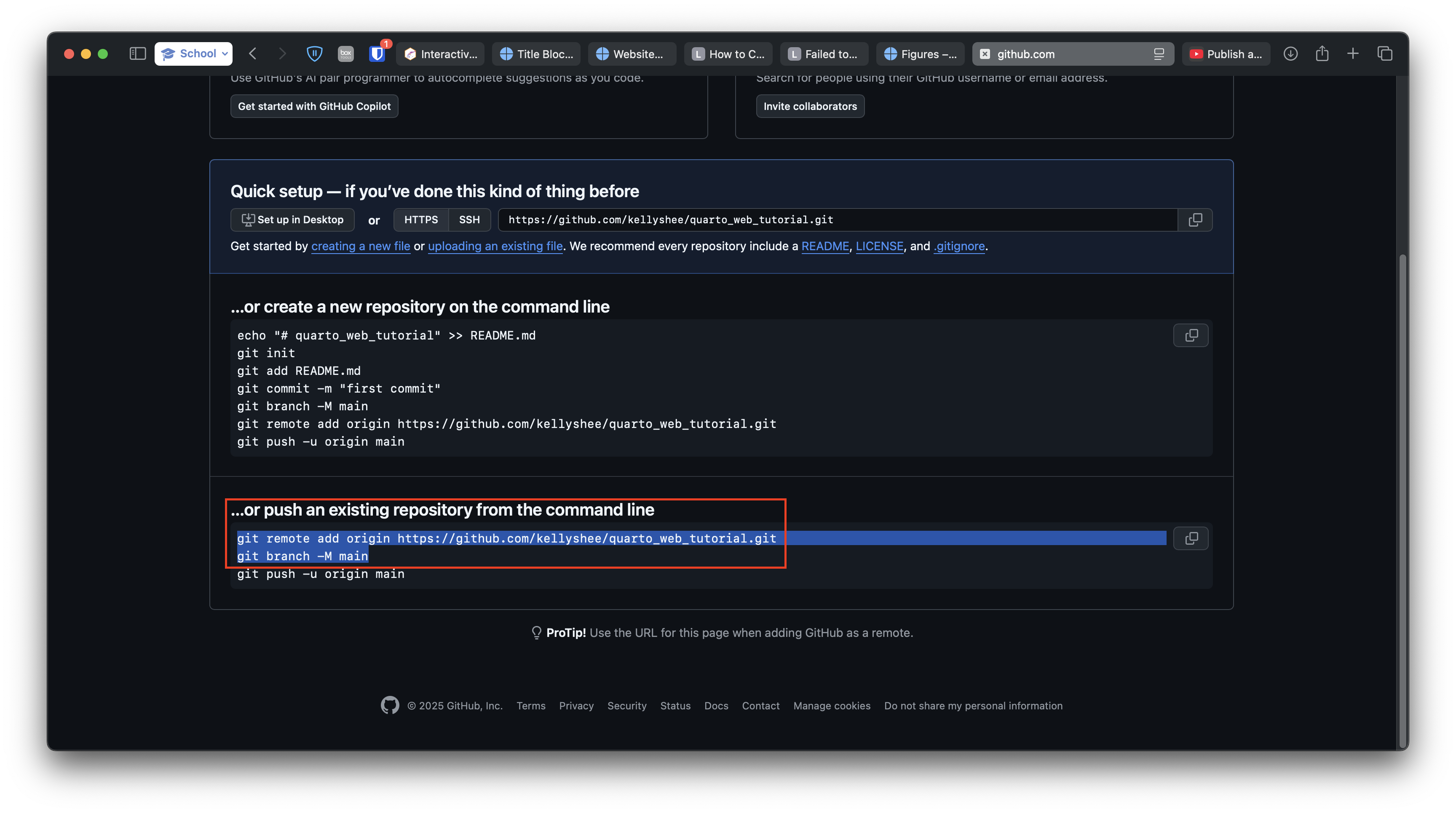Copy the quick setup repository URL
1456x813 pixels.
click(1195, 220)
